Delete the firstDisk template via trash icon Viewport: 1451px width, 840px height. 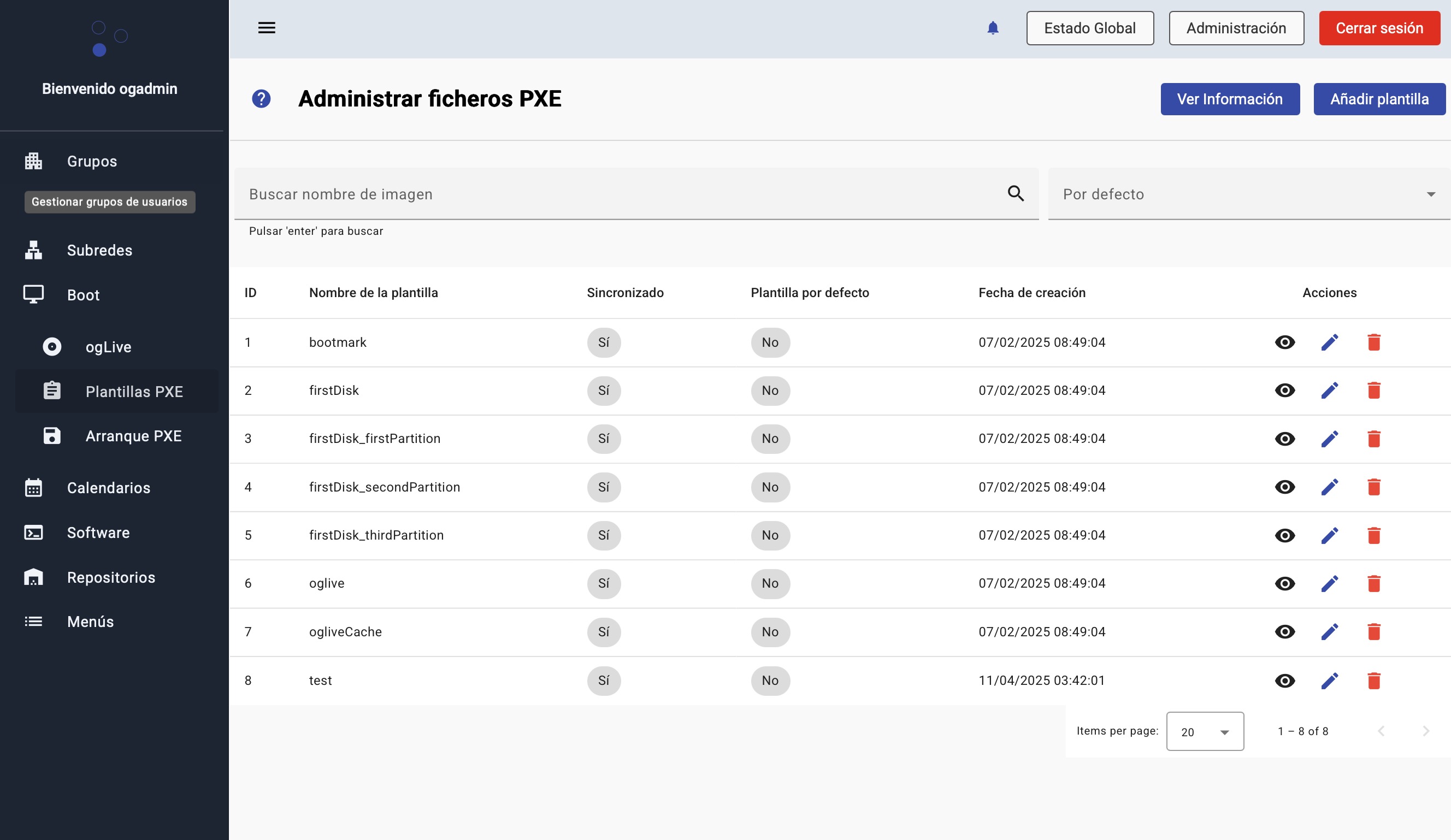pos(1374,391)
